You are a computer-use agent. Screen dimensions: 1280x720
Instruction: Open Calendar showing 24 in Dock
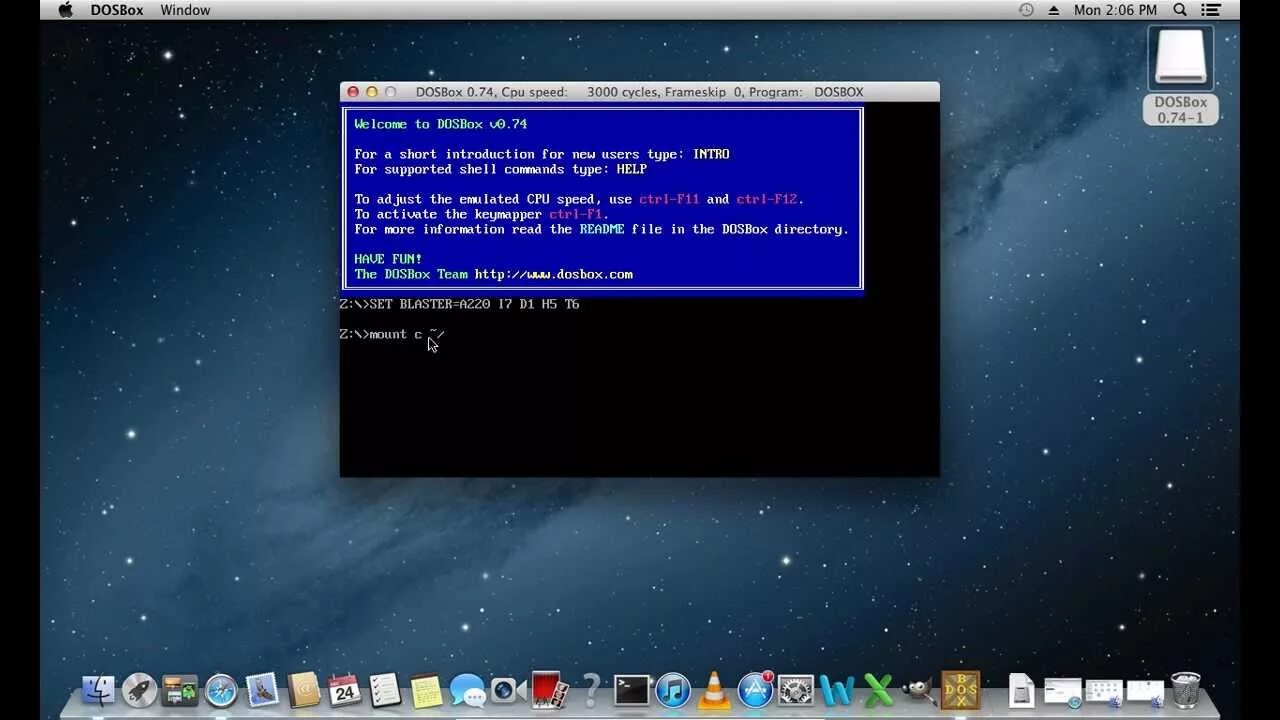click(345, 690)
